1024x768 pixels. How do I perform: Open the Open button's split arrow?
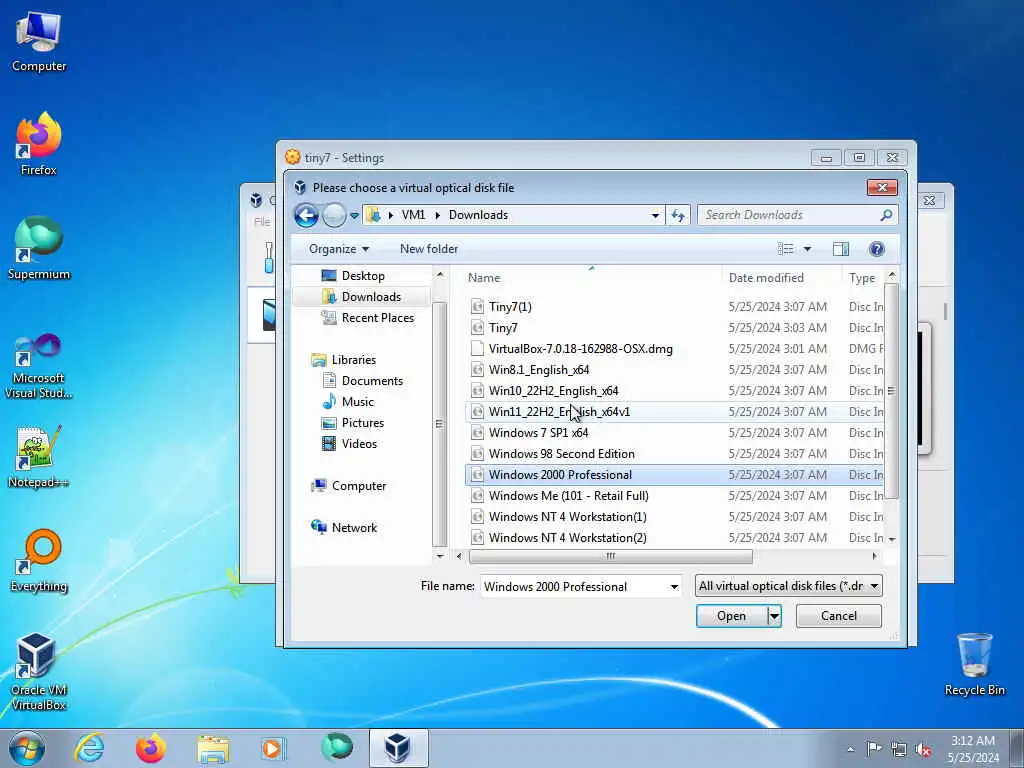[x=774, y=616]
